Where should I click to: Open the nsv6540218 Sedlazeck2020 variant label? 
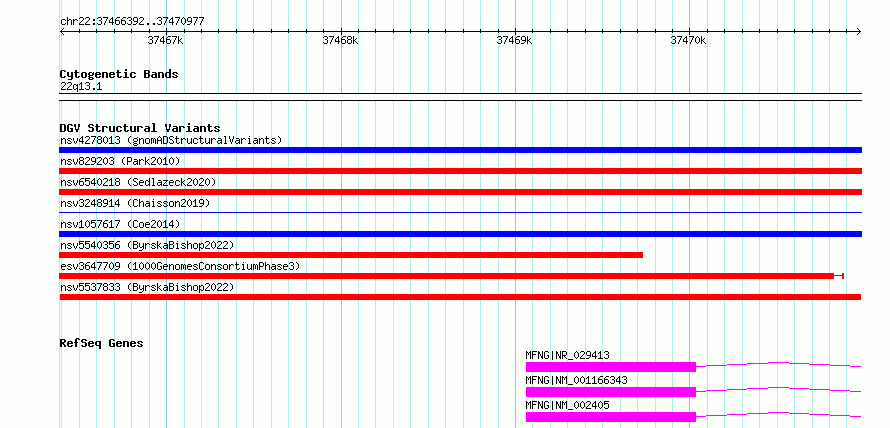point(138,182)
